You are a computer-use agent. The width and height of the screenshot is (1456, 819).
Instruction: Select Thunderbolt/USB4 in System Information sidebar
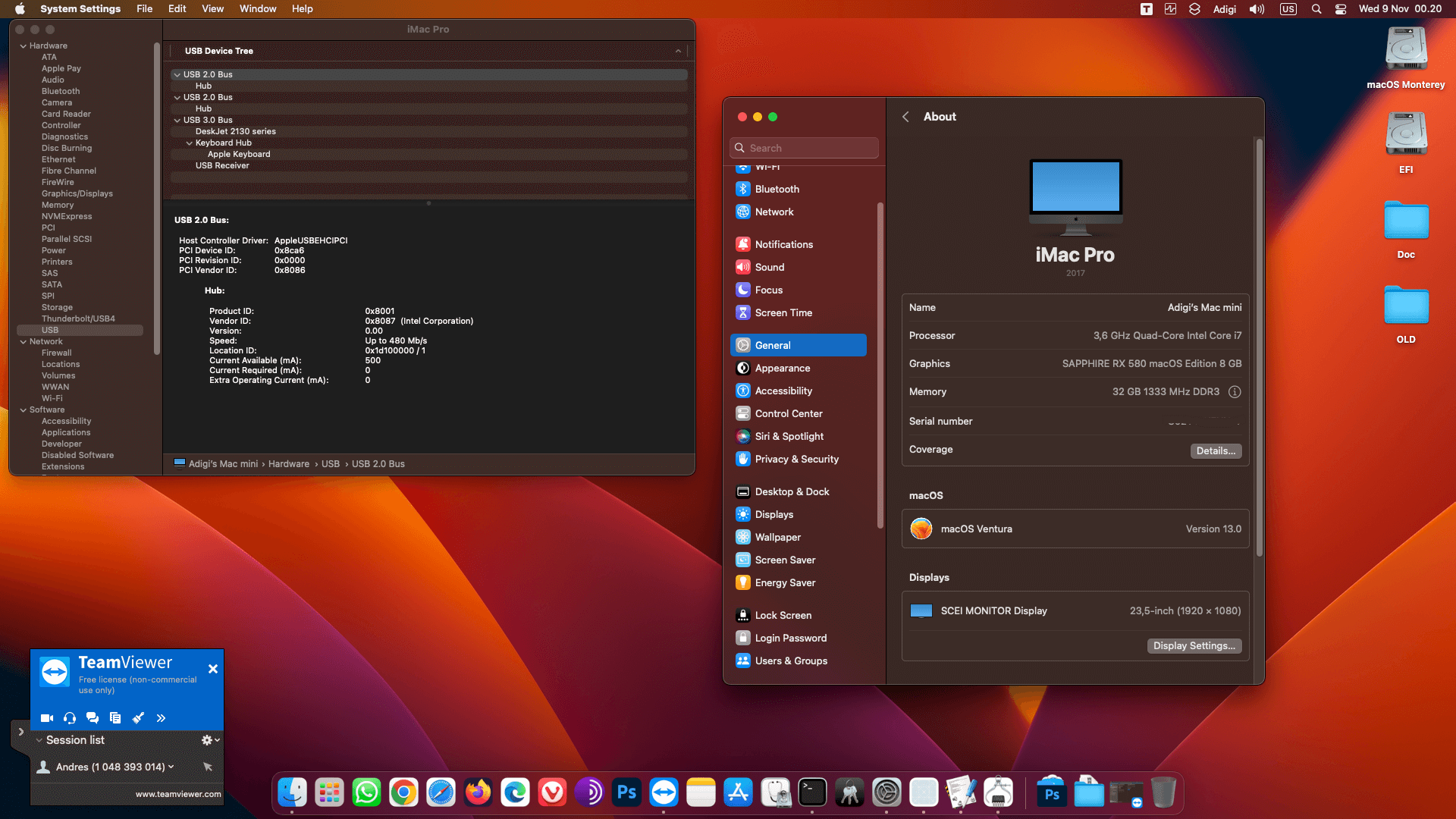(x=79, y=319)
